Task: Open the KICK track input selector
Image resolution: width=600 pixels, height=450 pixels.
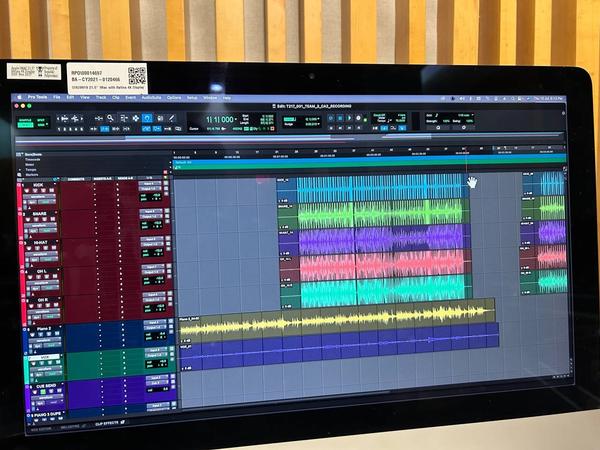Action: point(149,185)
